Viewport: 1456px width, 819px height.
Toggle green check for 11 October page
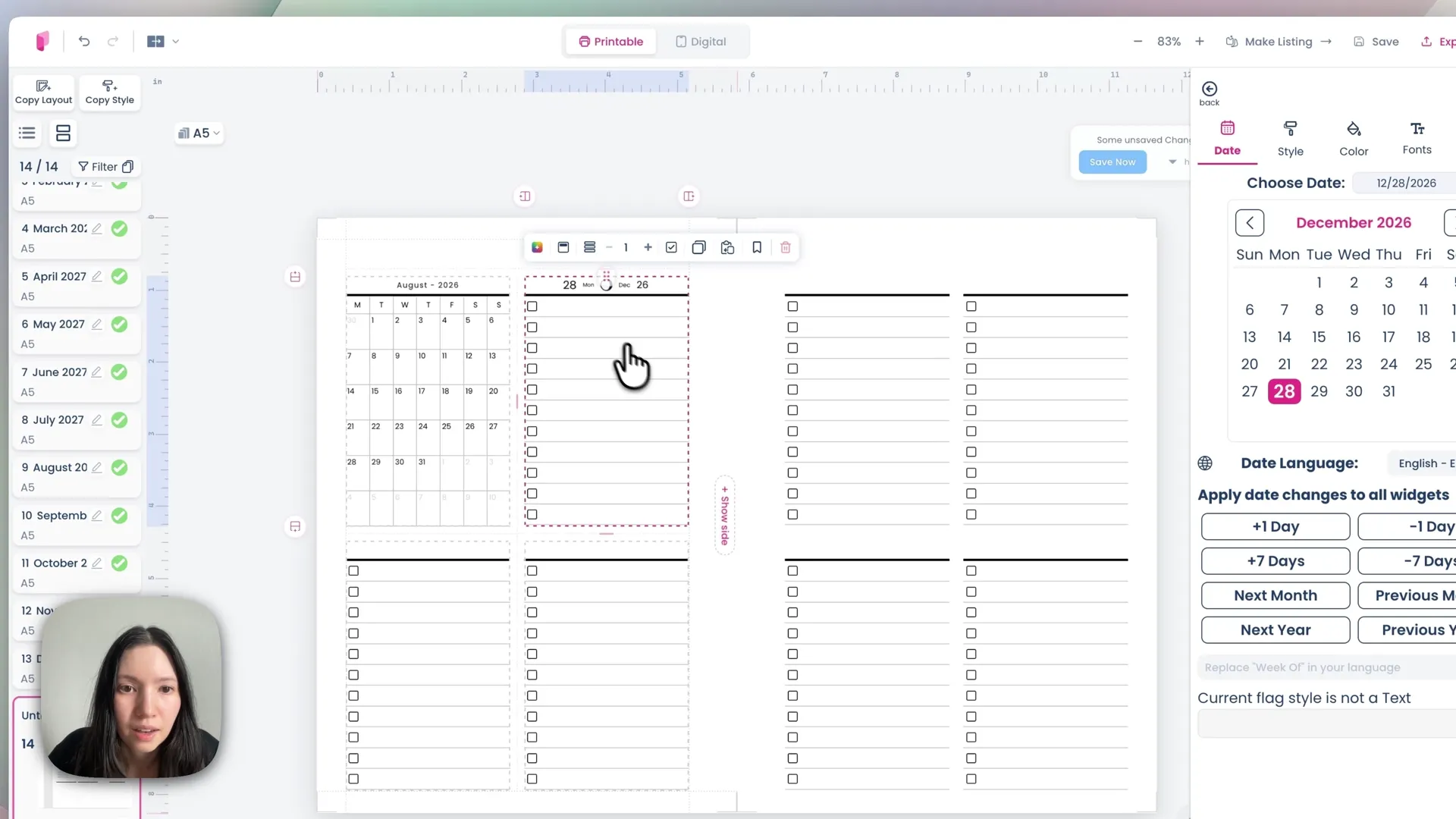point(119,563)
